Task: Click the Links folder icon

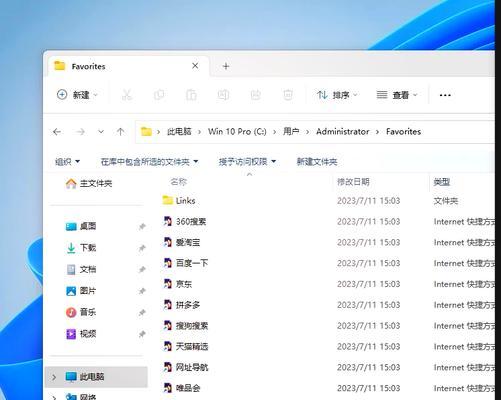Action: 168,200
